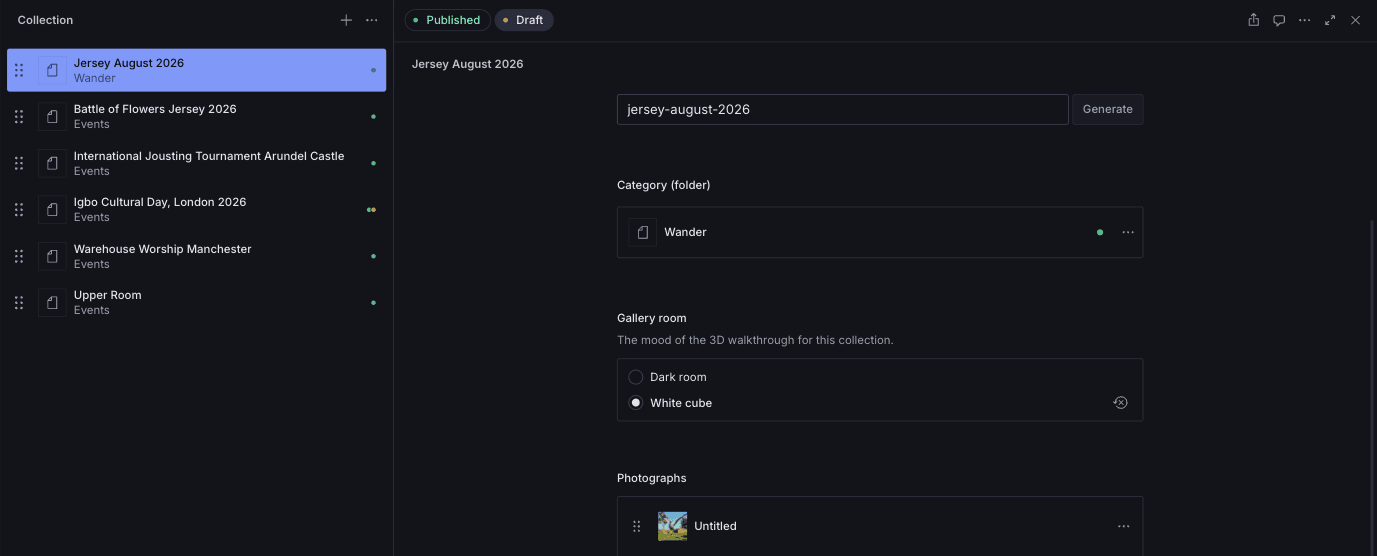Grab drag handle of International Jousting Tournament row

pos(19,163)
